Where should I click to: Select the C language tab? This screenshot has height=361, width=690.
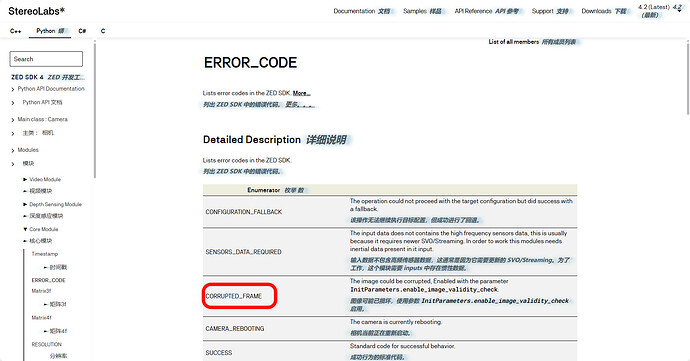[x=103, y=31]
